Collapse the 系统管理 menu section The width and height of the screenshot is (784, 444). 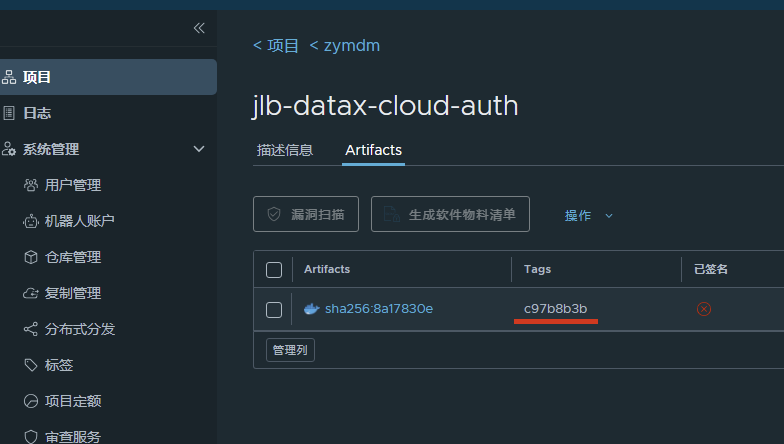198,149
